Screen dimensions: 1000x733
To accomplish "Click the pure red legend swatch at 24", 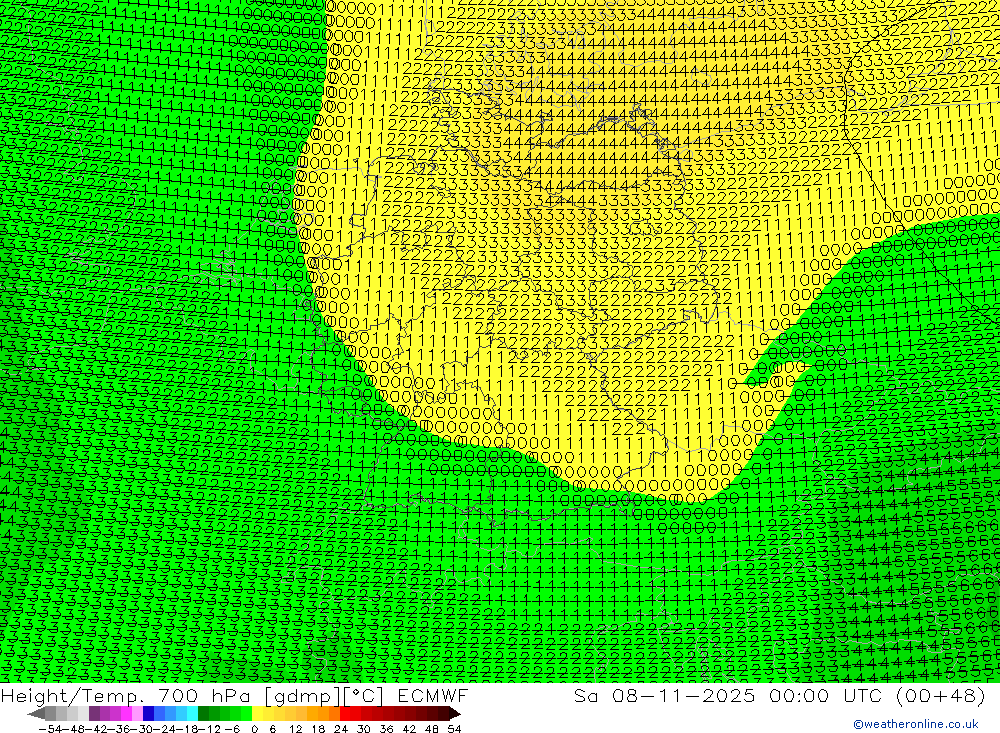I will point(345,713).
